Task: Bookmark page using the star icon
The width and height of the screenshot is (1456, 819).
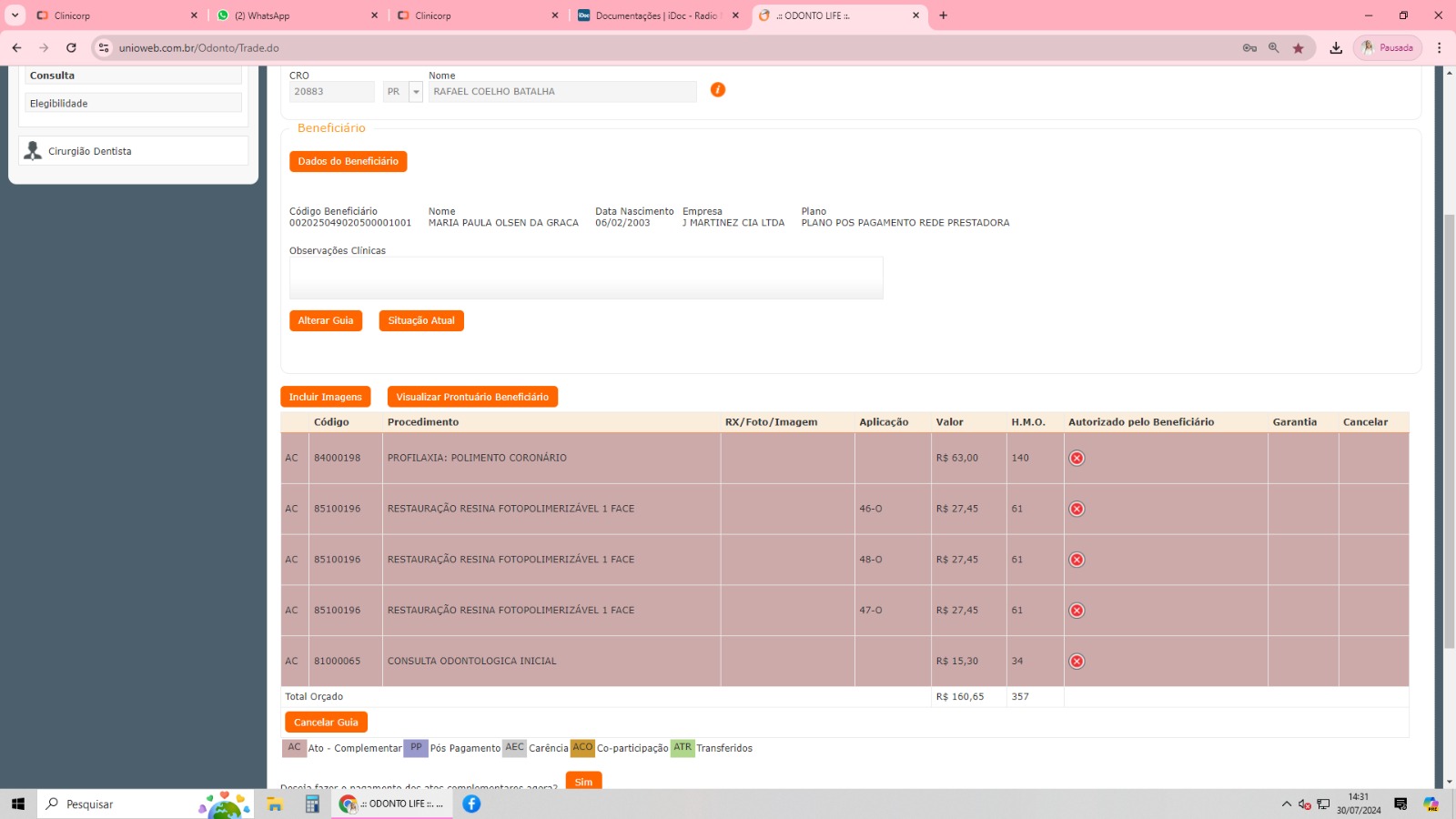Action: point(1298,48)
